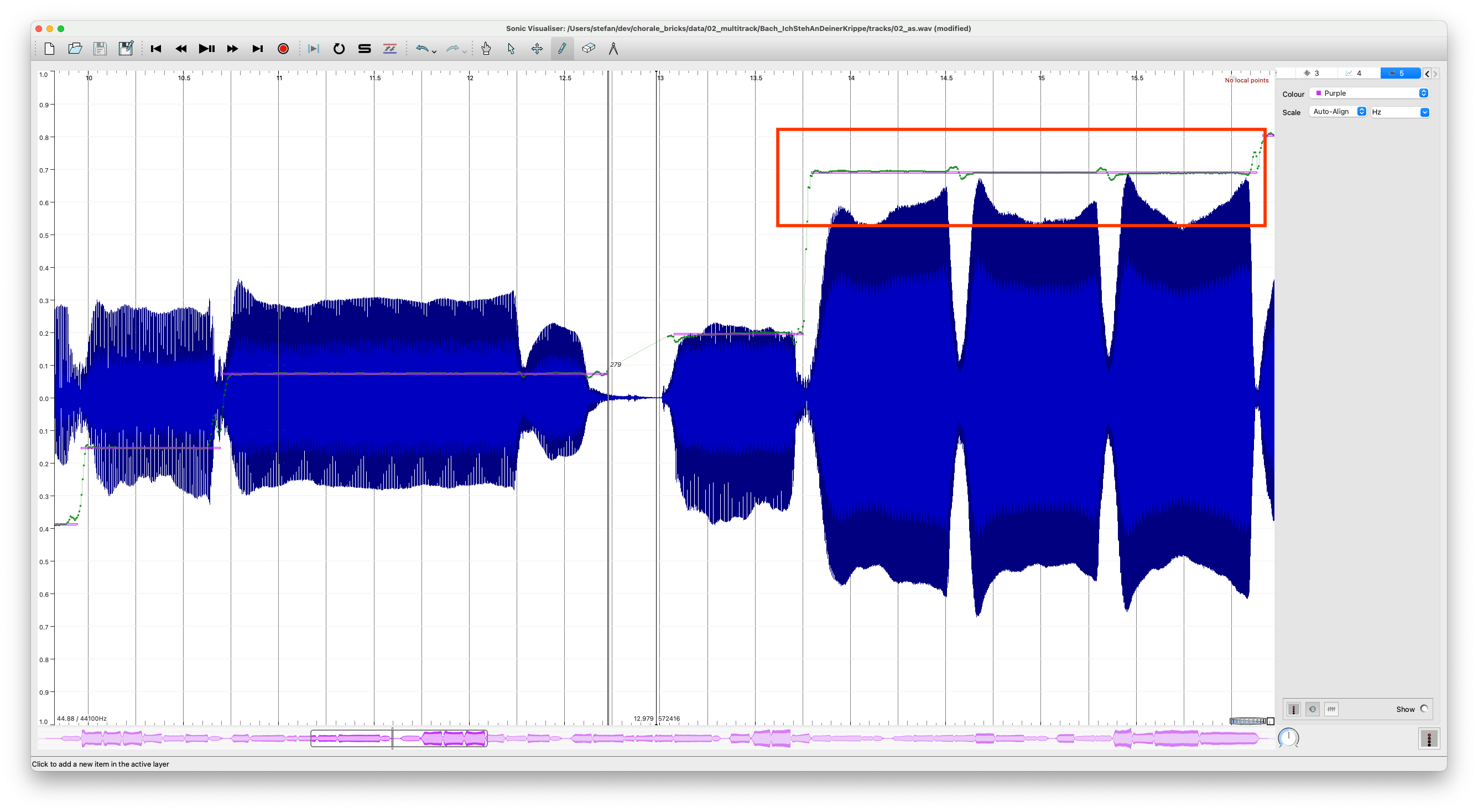Toggle Solo playback for current pane
The image size is (1478, 812).
[x=365, y=49]
